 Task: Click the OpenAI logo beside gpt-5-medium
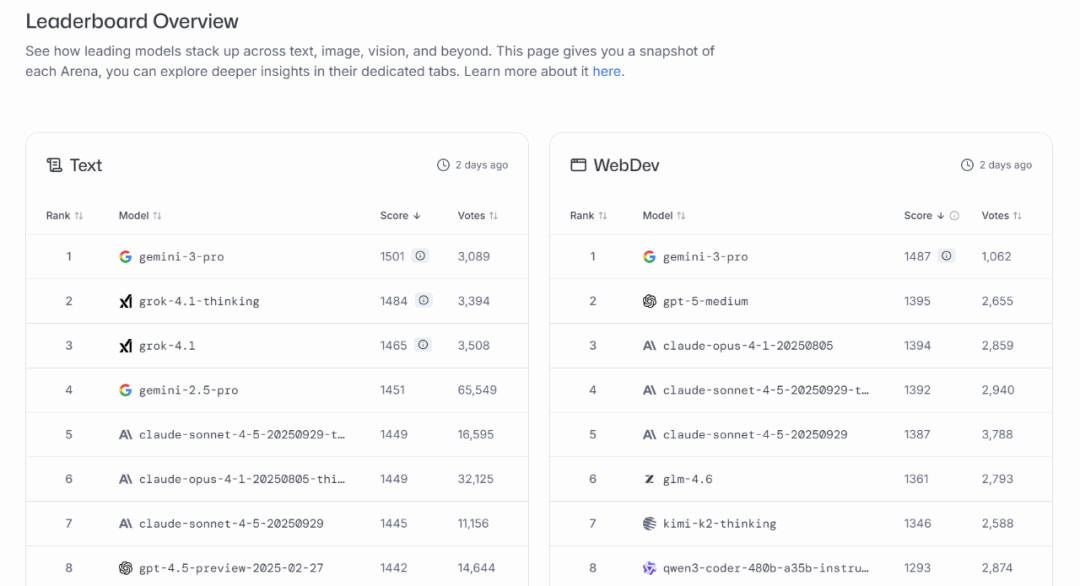pyautogui.click(x=649, y=301)
